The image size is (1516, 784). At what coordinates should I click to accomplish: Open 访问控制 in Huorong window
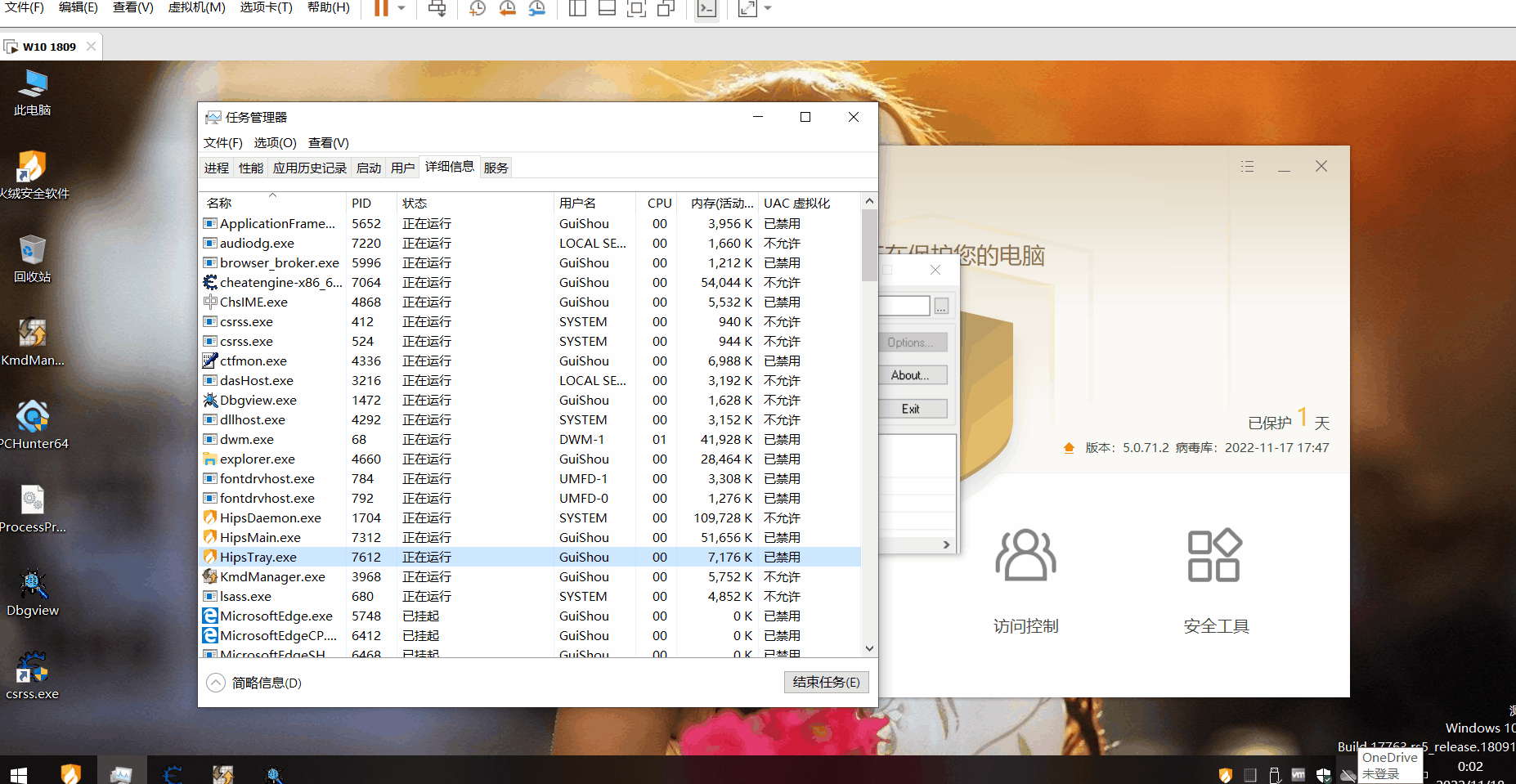click(x=1025, y=581)
